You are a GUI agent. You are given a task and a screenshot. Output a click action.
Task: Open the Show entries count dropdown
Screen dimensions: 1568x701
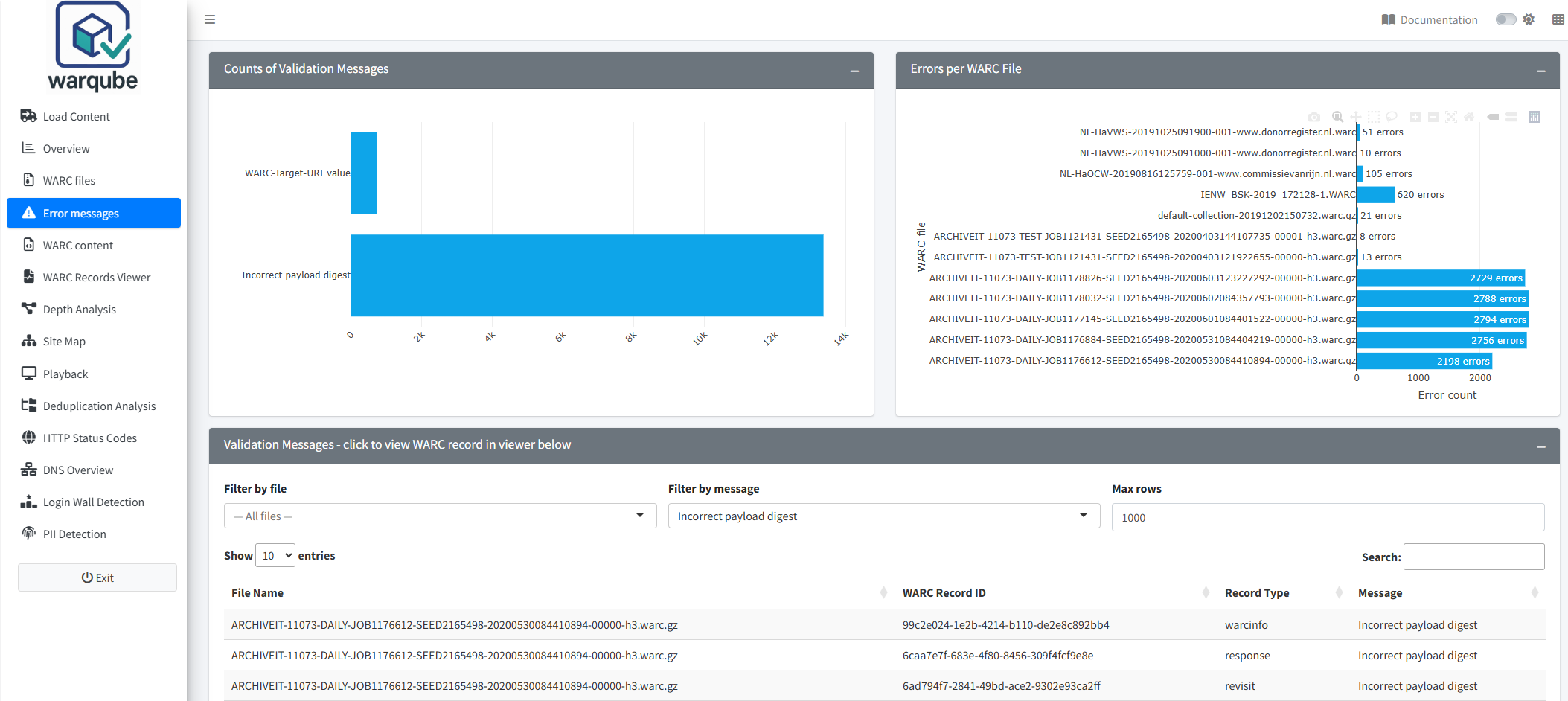tap(275, 555)
